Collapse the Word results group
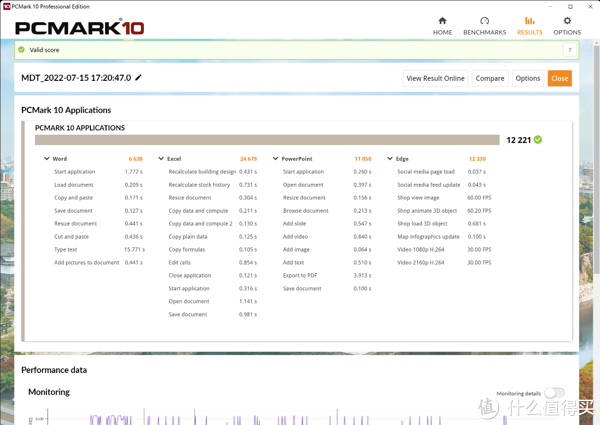Viewport: 600px width, 425px height. pos(47,158)
